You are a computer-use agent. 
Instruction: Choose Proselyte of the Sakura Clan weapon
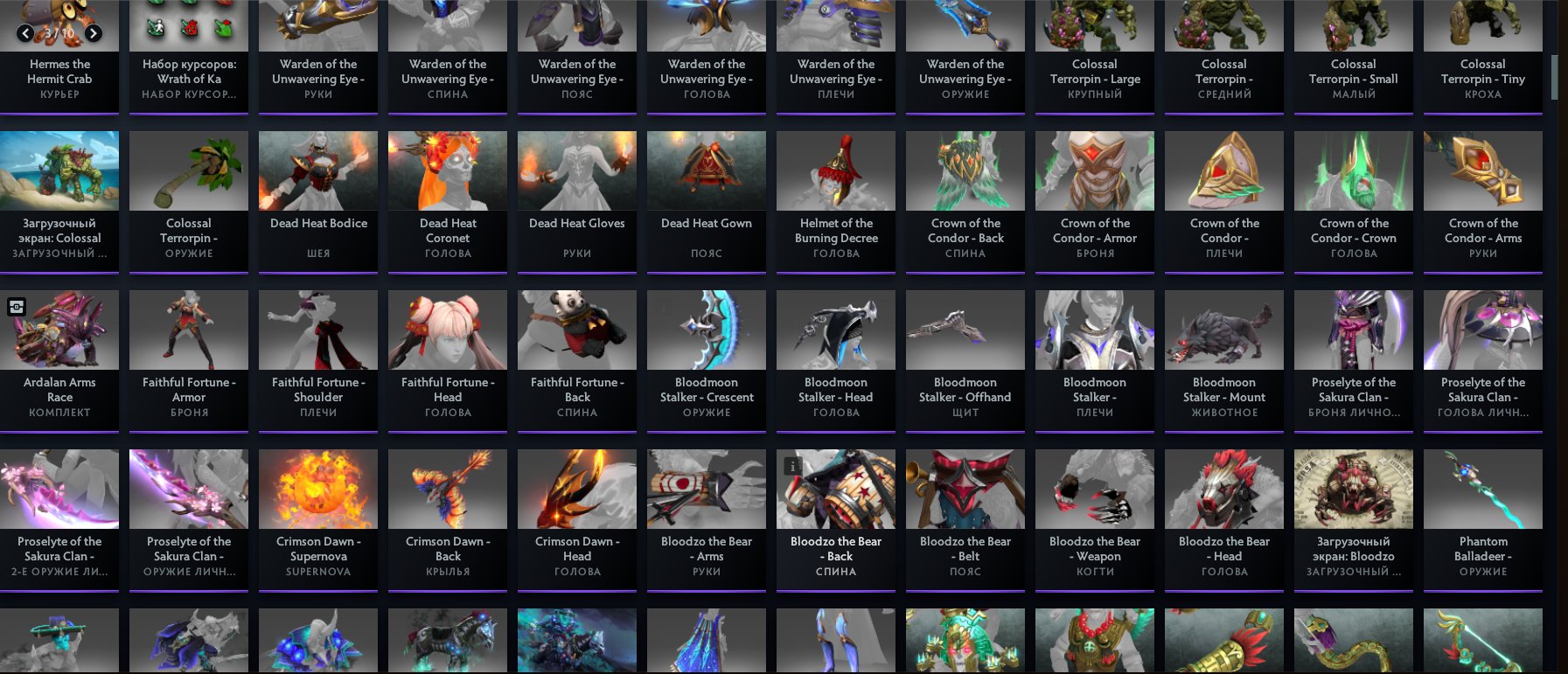point(189,520)
